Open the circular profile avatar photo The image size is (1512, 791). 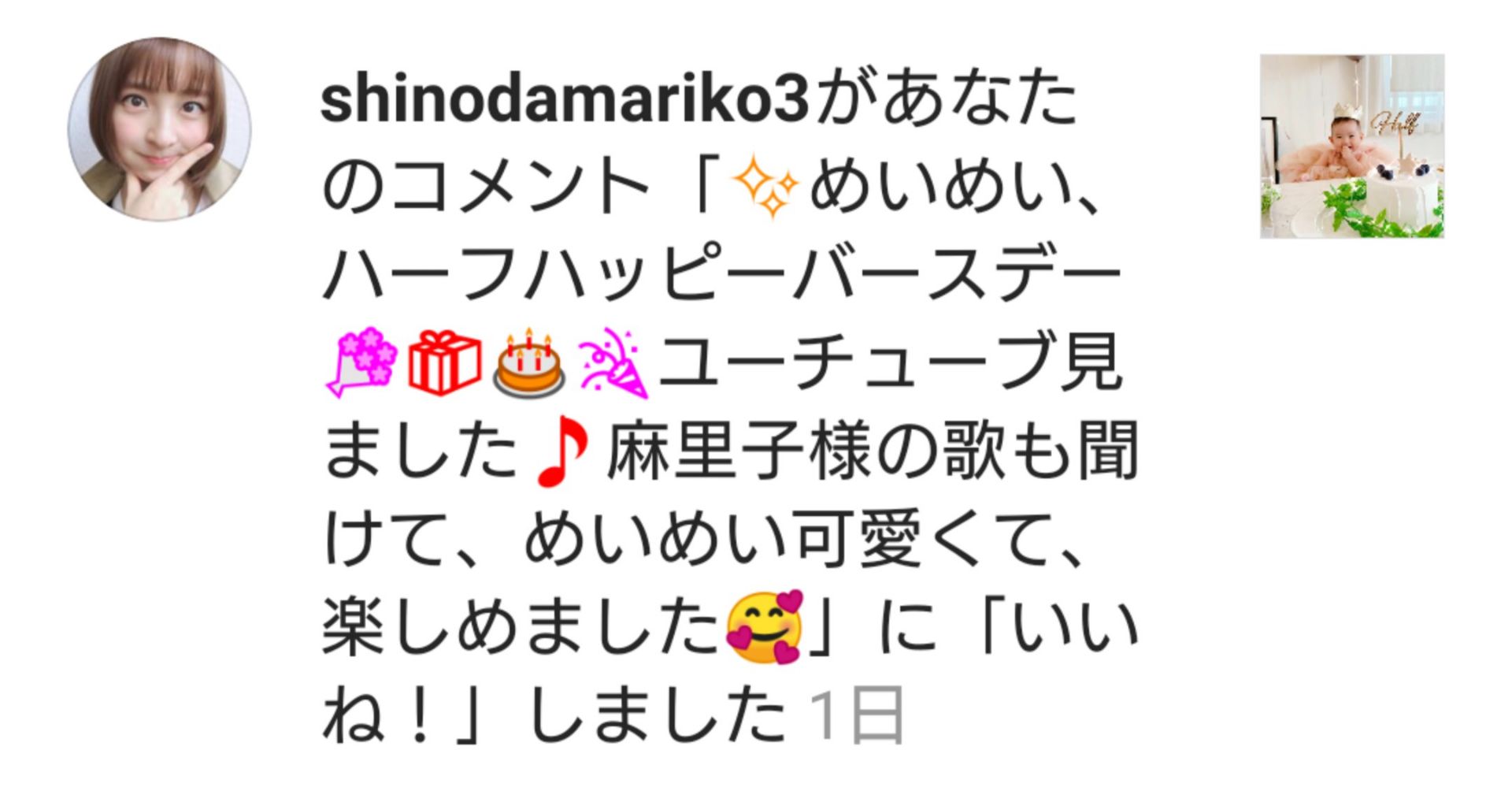tap(160, 129)
